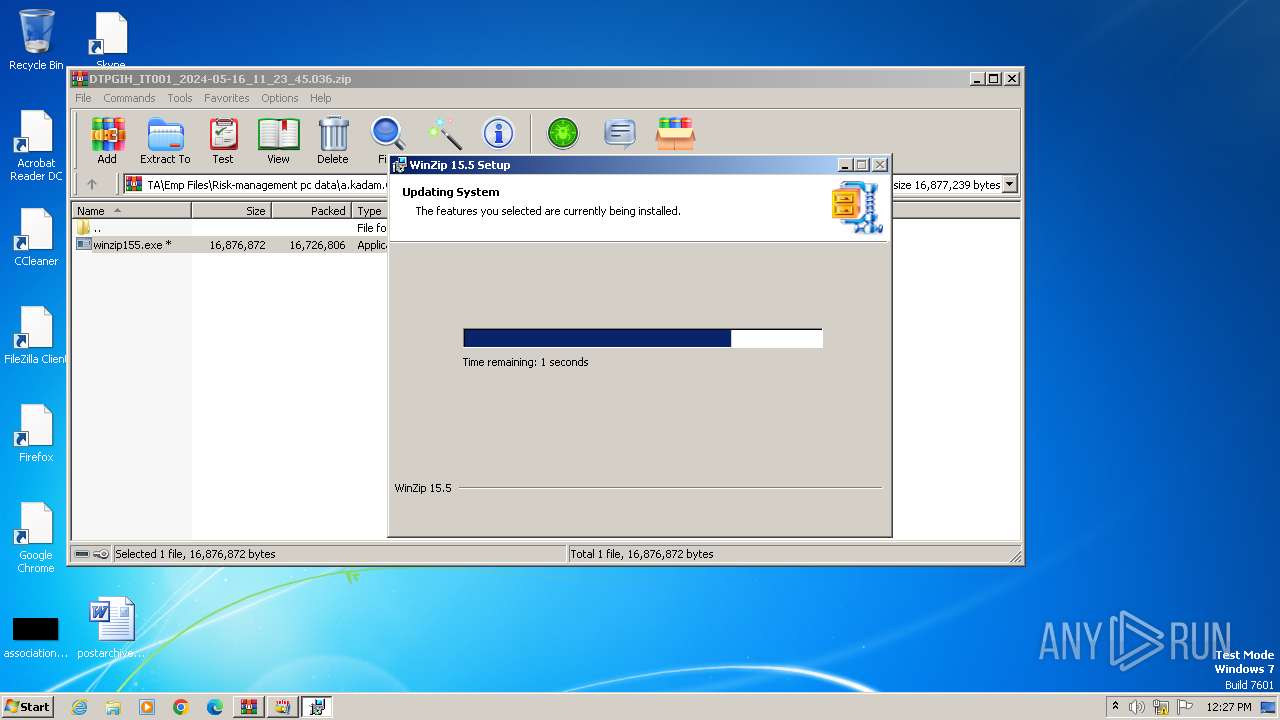Open the Favorites menu

pyautogui.click(x=227, y=98)
